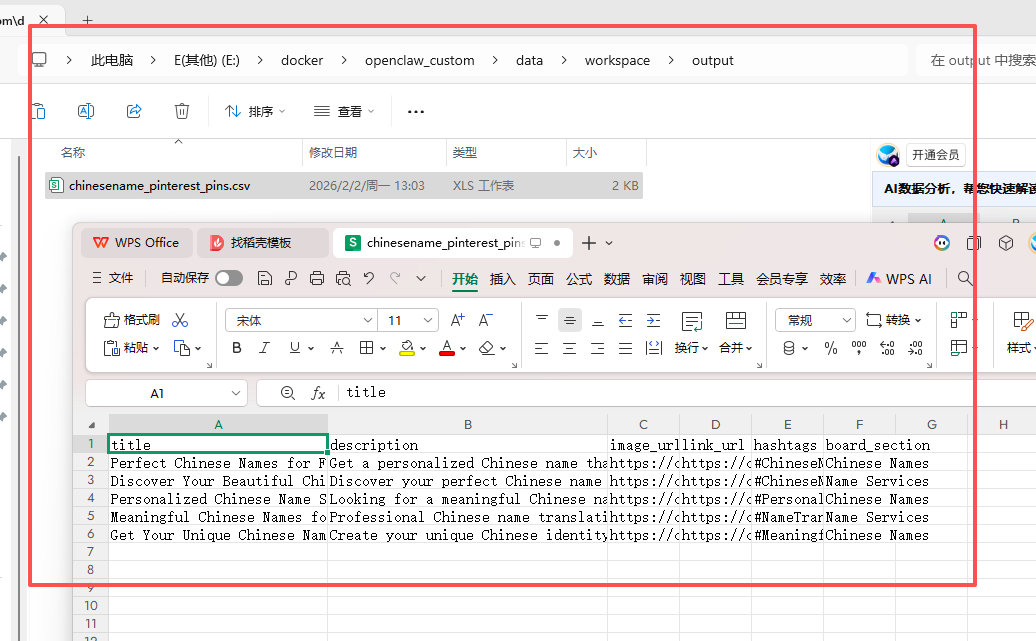This screenshot has height=641, width=1036.
Task: Apply italic formatting with the I icon
Action: [265, 348]
